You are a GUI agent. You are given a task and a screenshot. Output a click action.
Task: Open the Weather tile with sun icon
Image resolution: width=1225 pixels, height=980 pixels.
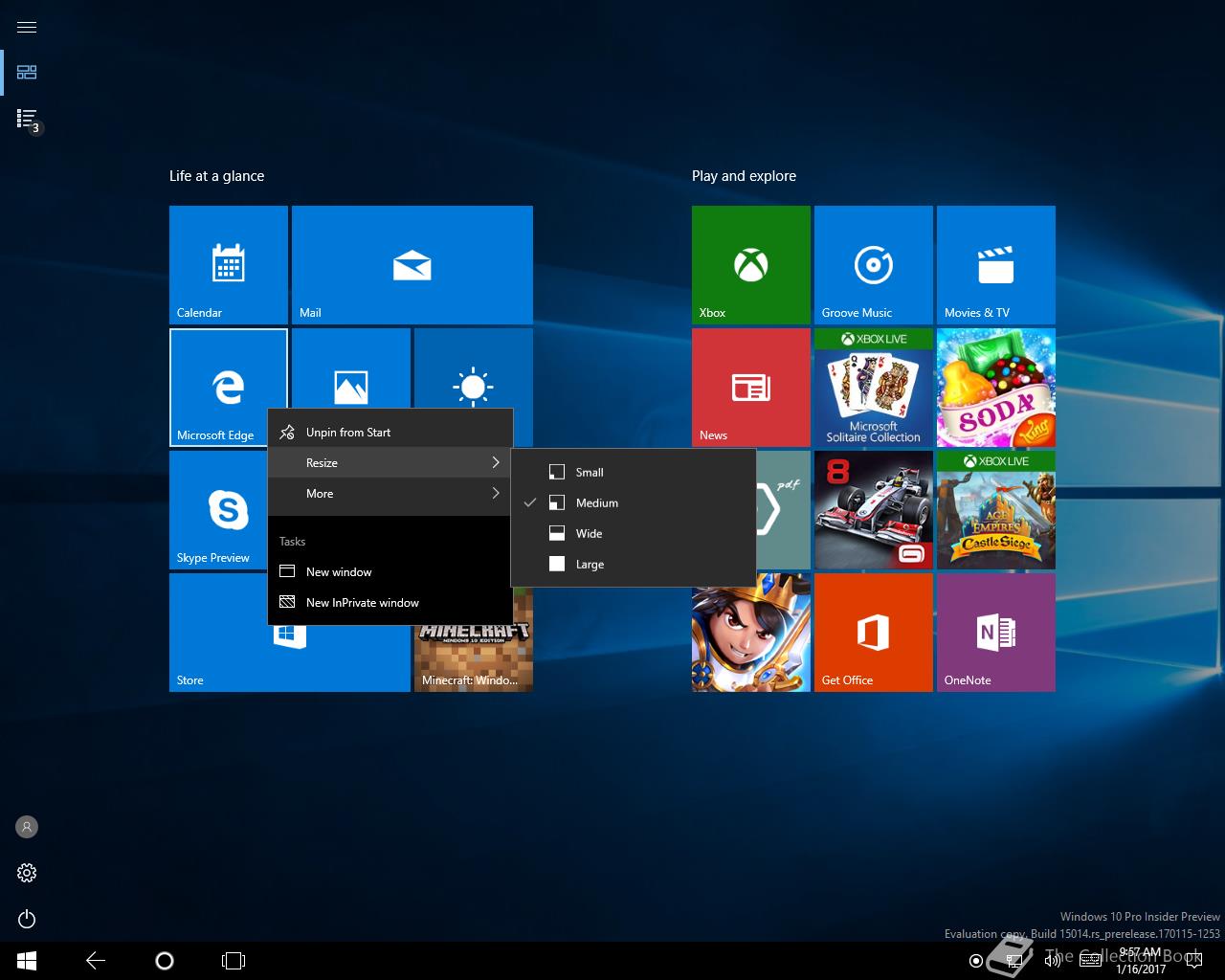point(474,368)
